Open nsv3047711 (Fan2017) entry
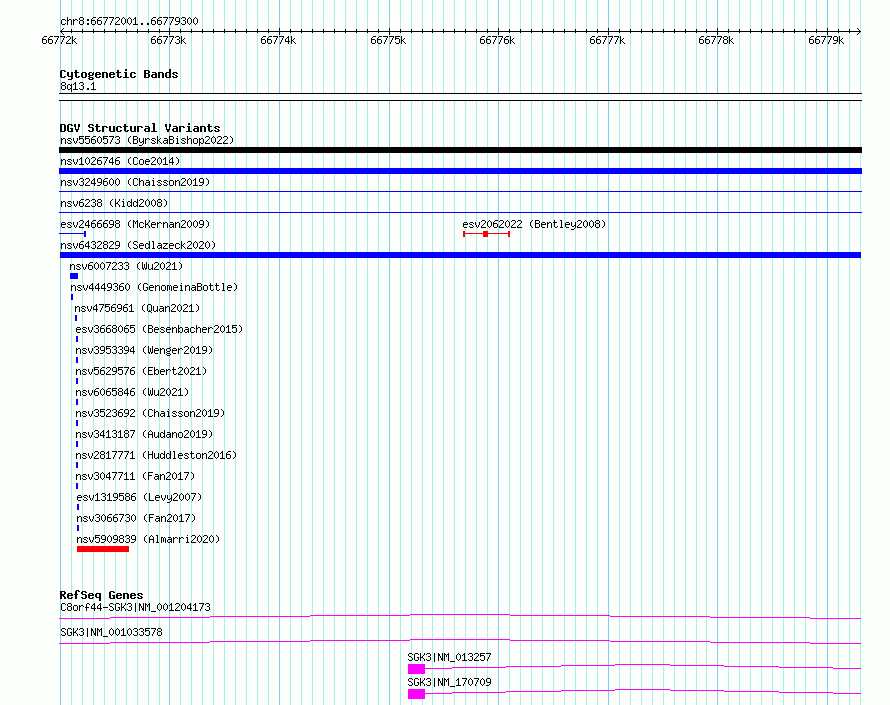The image size is (890, 705). [135, 476]
